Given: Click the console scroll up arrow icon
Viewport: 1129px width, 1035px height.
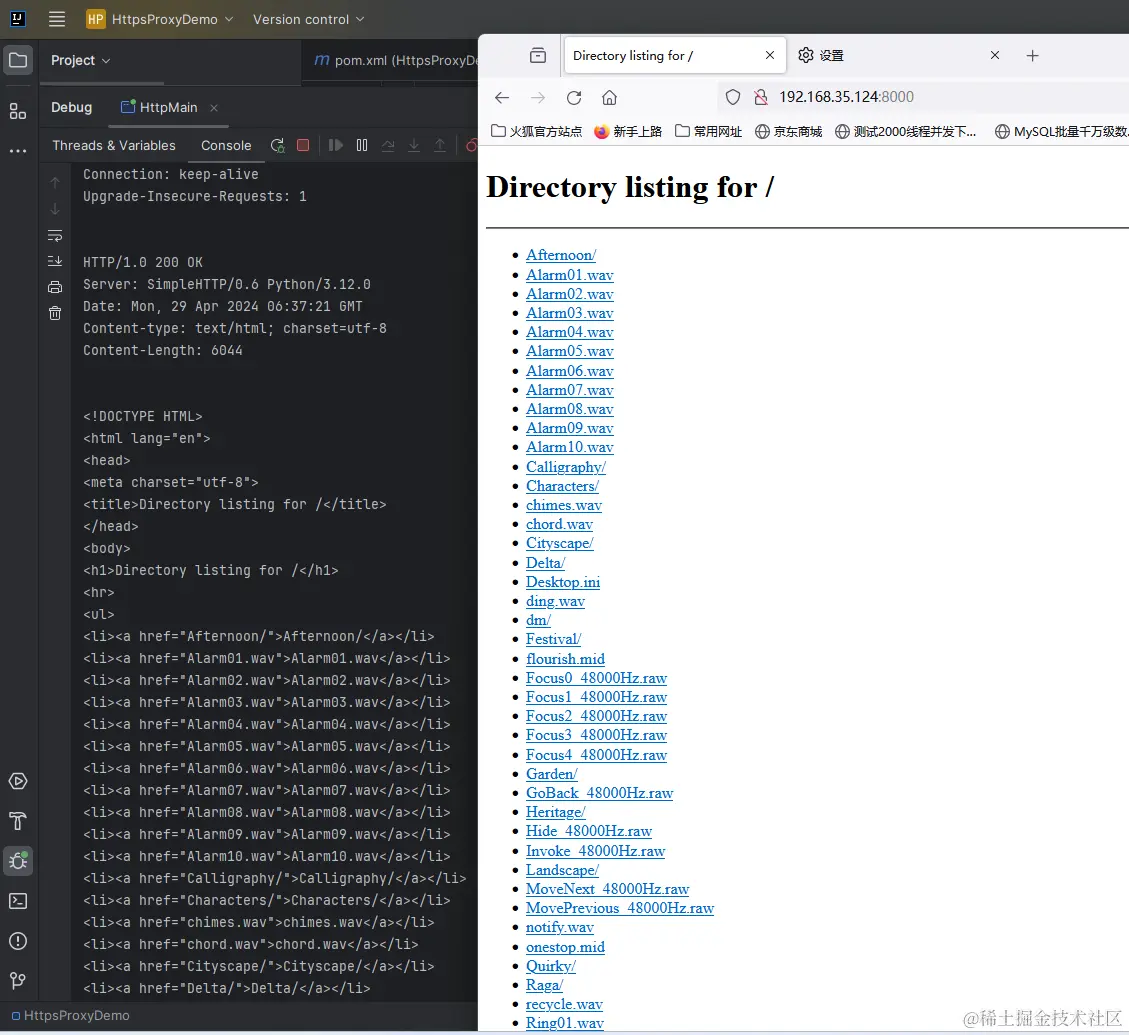Looking at the screenshot, I should [x=55, y=183].
